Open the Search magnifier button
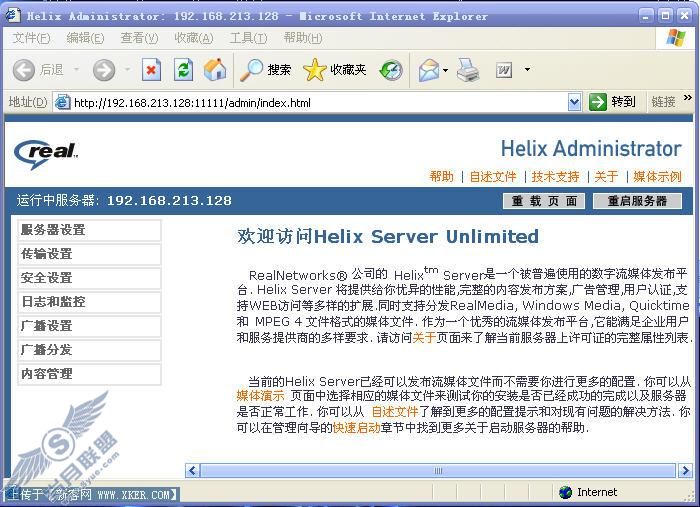 click(x=266, y=70)
